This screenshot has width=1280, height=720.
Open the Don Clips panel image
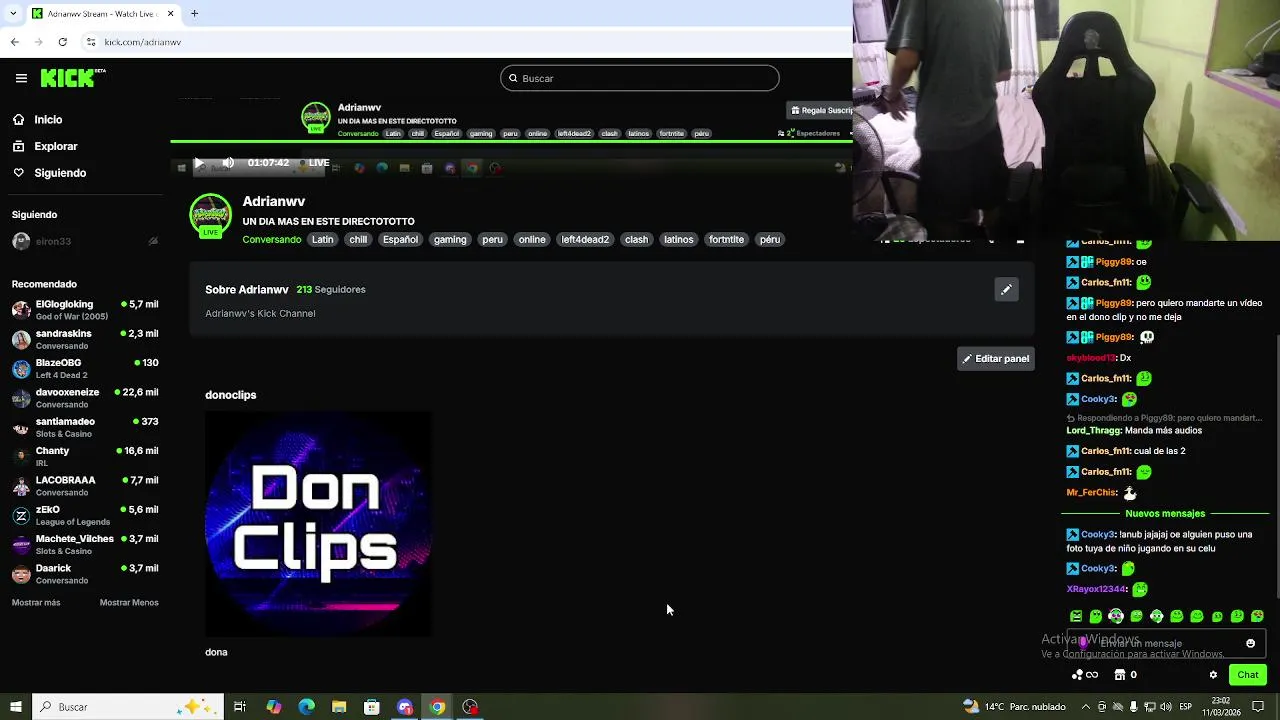319,524
